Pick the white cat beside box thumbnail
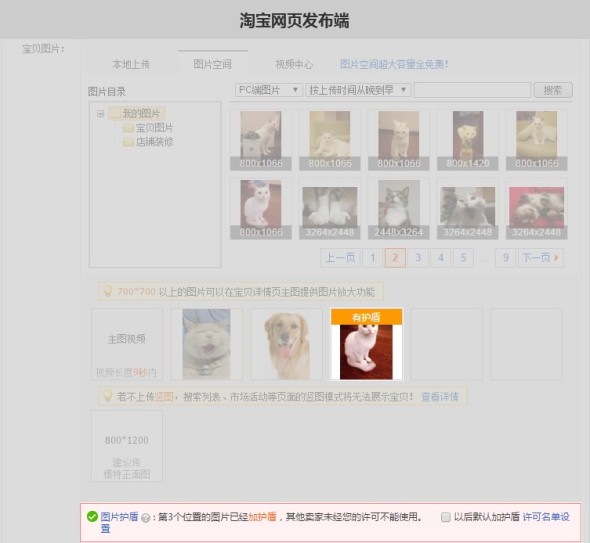This screenshot has width=590, height=543. [x=261, y=140]
